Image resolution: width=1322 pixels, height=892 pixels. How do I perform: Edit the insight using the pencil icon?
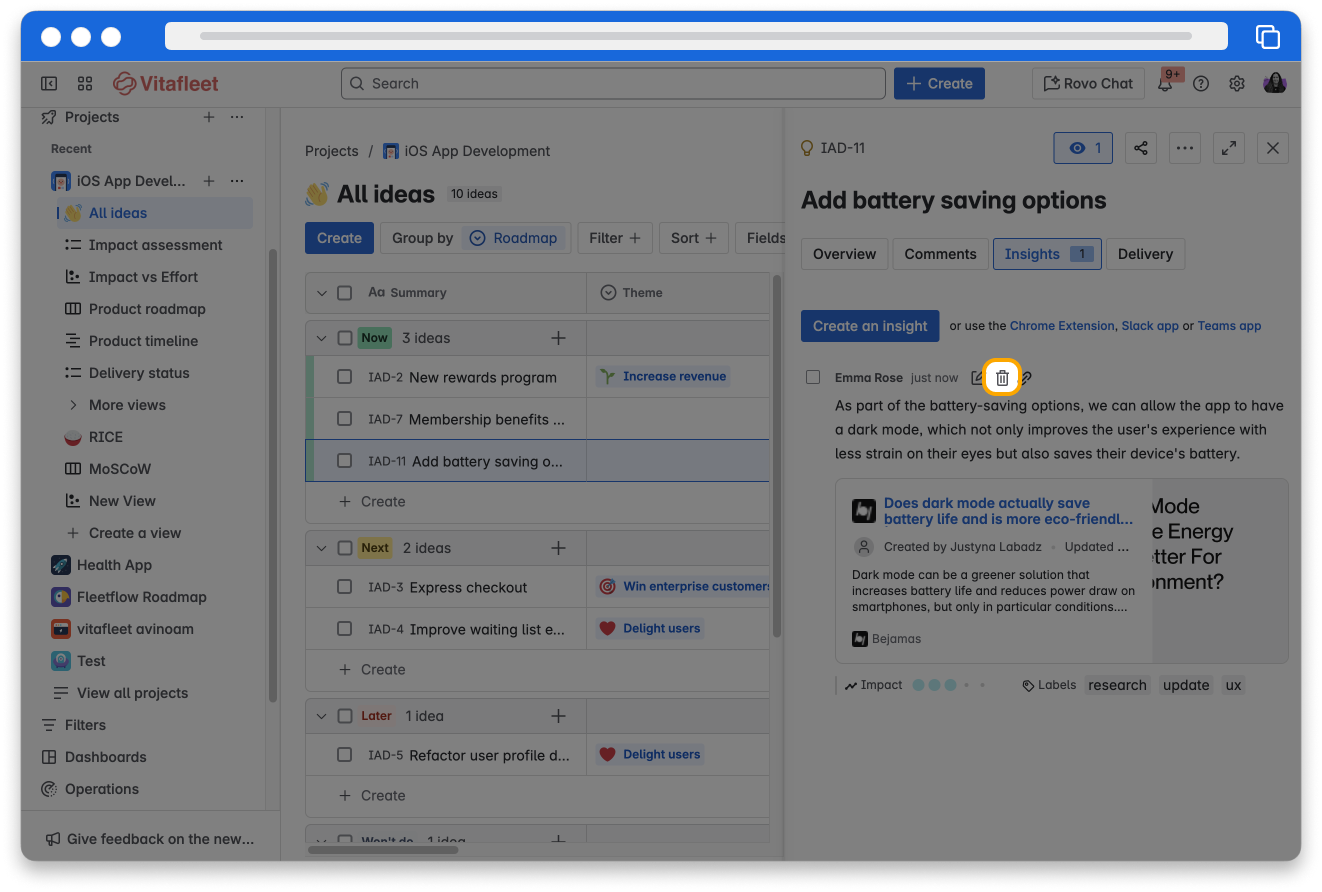(x=977, y=378)
